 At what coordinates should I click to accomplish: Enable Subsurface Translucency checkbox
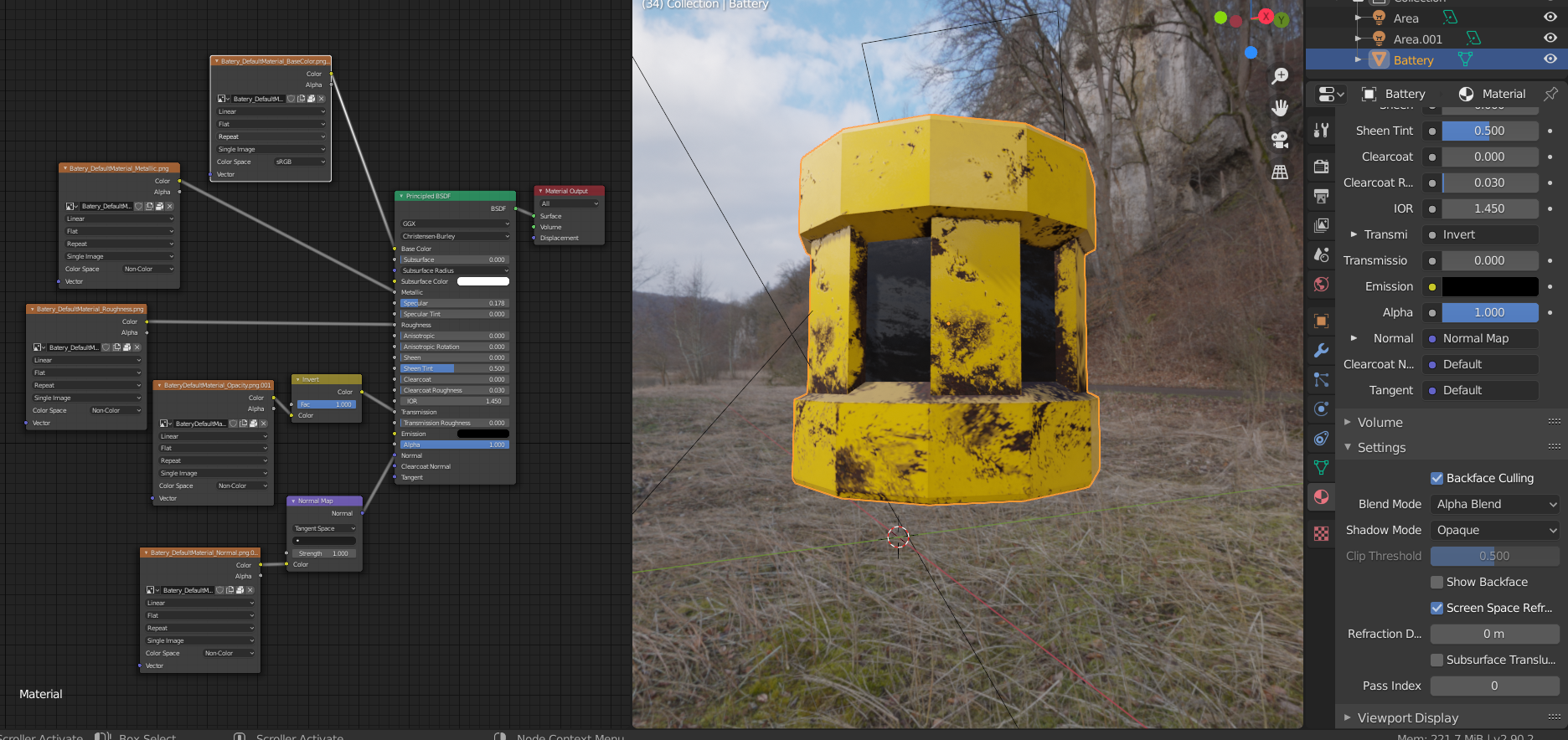[1436, 660]
